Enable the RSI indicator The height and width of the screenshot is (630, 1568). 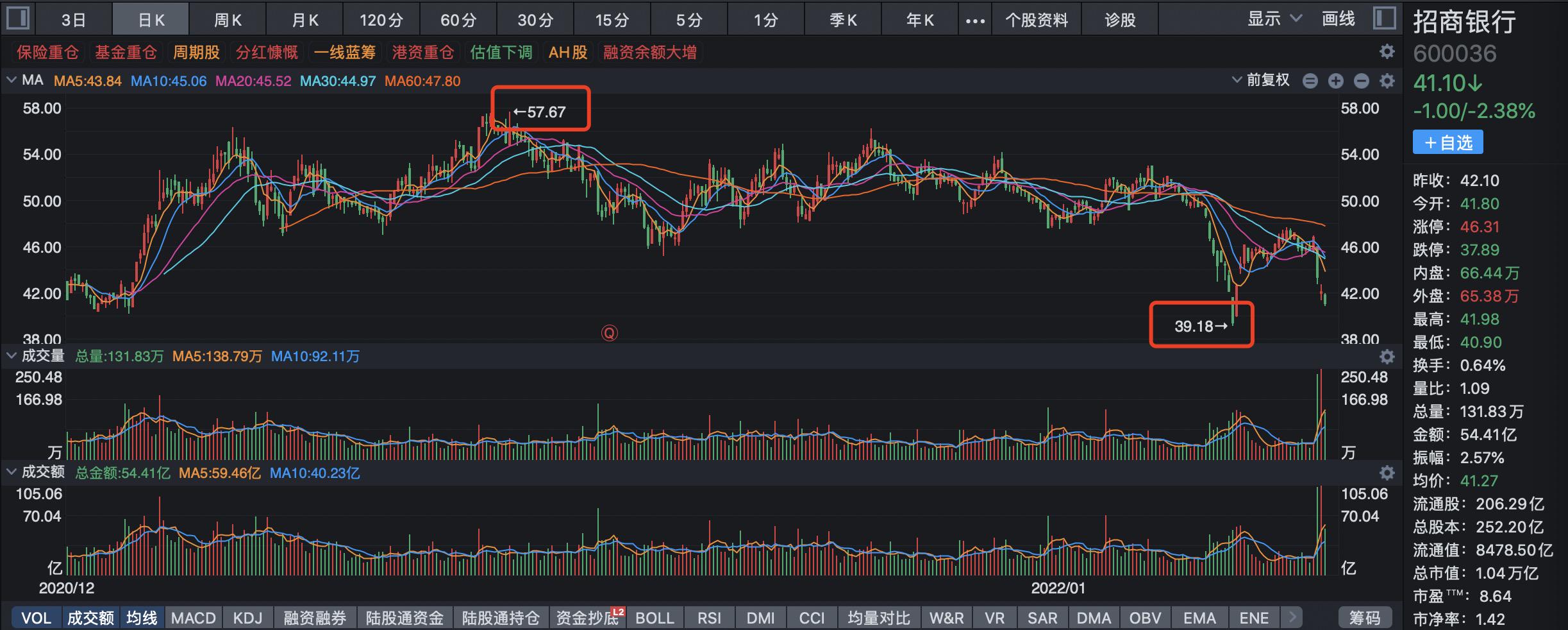click(709, 618)
